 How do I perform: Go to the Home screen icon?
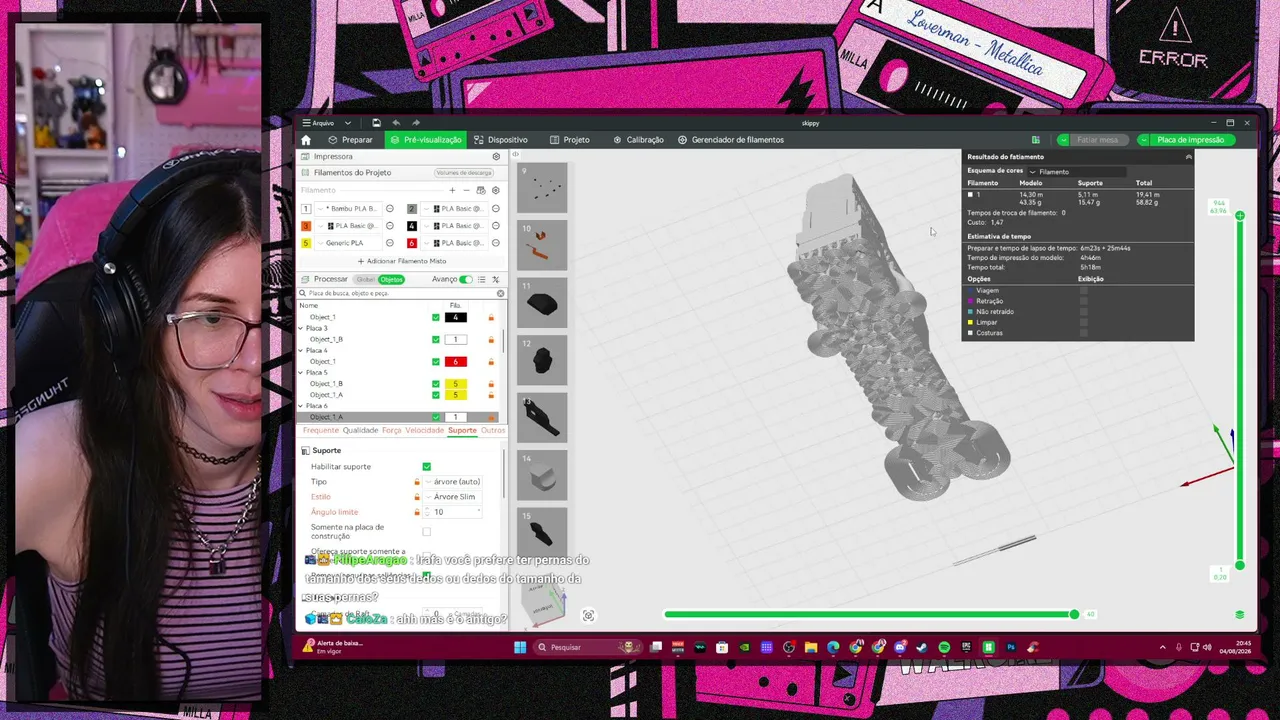pyautogui.click(x=306, y=140)
